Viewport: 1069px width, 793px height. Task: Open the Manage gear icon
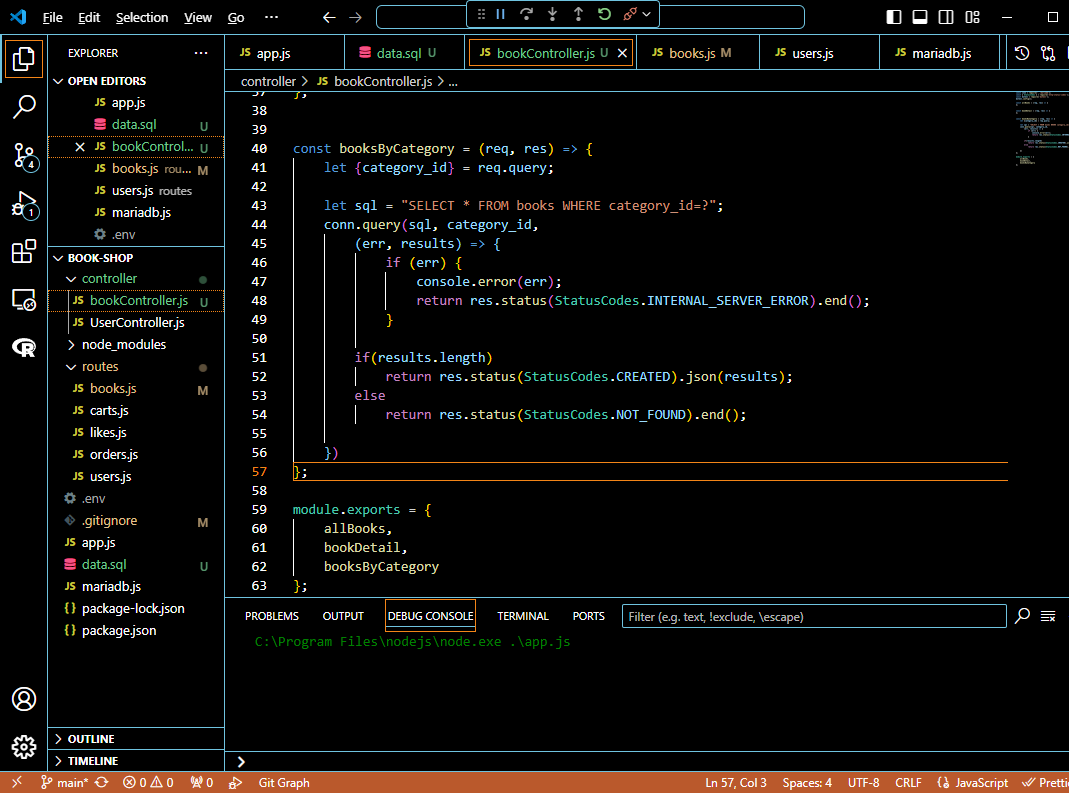pos(24,747)
